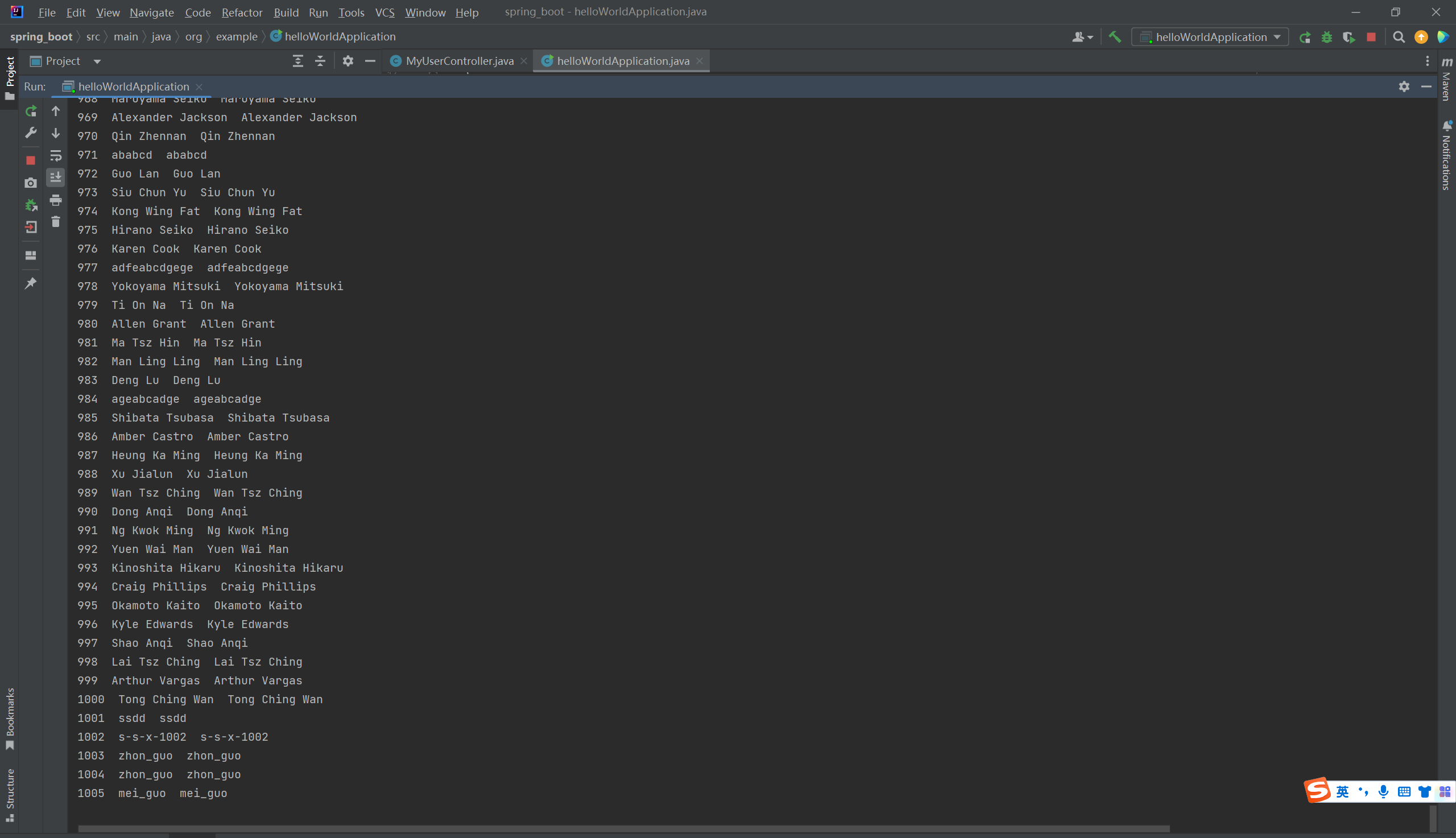Click 'example' in the breadcrumb path
Image resolution: width=1456 pixels, height=838 pixels.
(x=237, y=37)
